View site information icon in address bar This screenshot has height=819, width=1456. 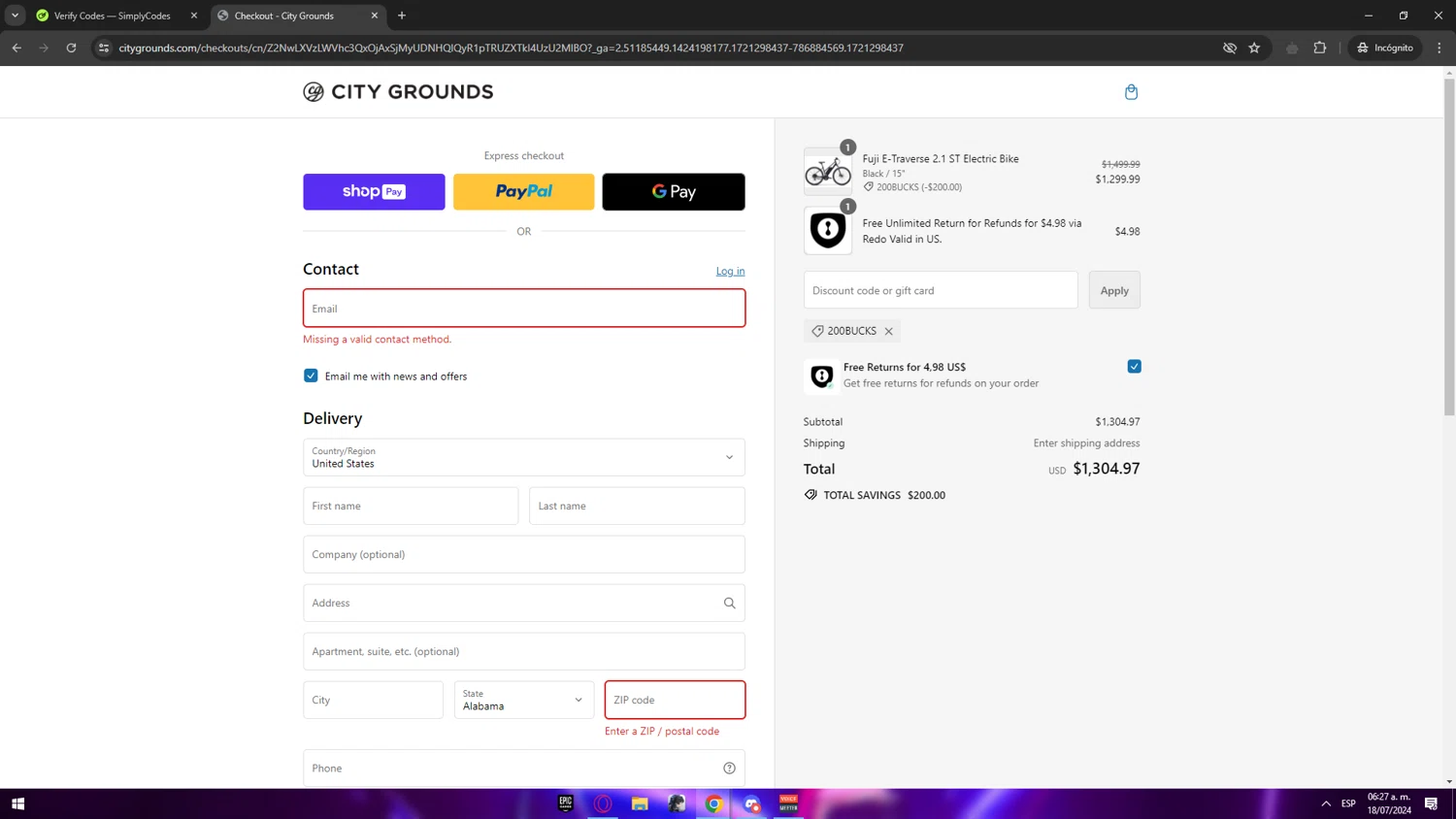click(x=104, y=48)
